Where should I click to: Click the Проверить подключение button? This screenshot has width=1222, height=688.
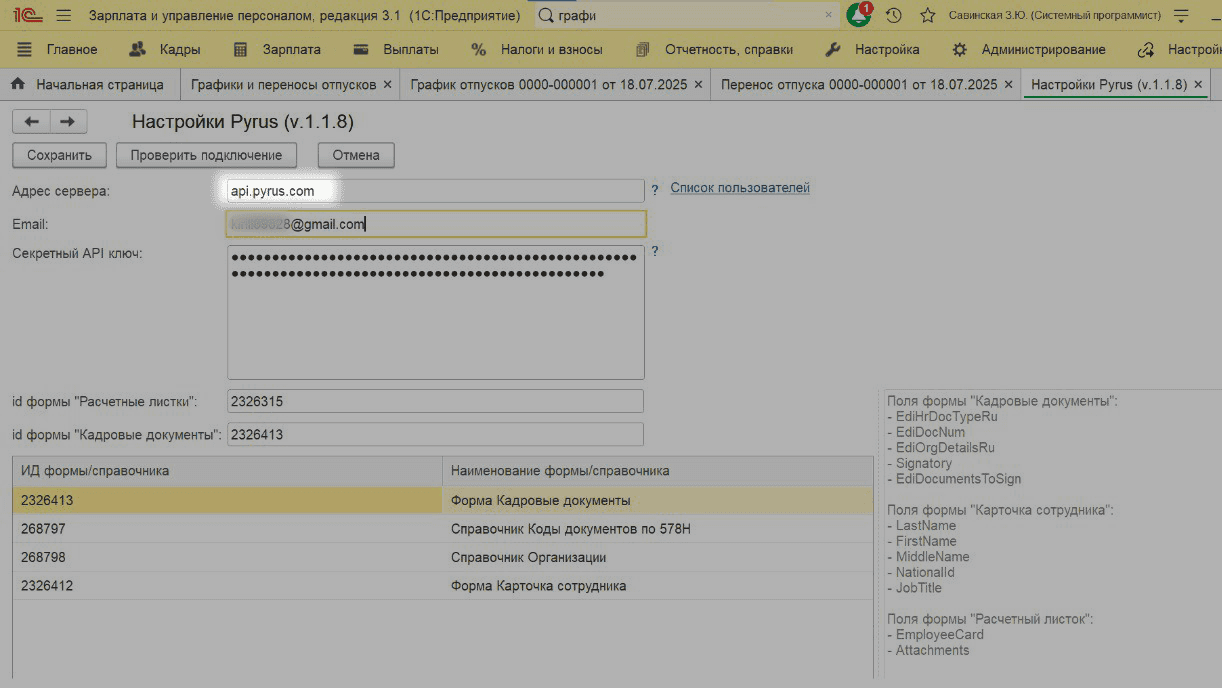click(x=206, y=155)
